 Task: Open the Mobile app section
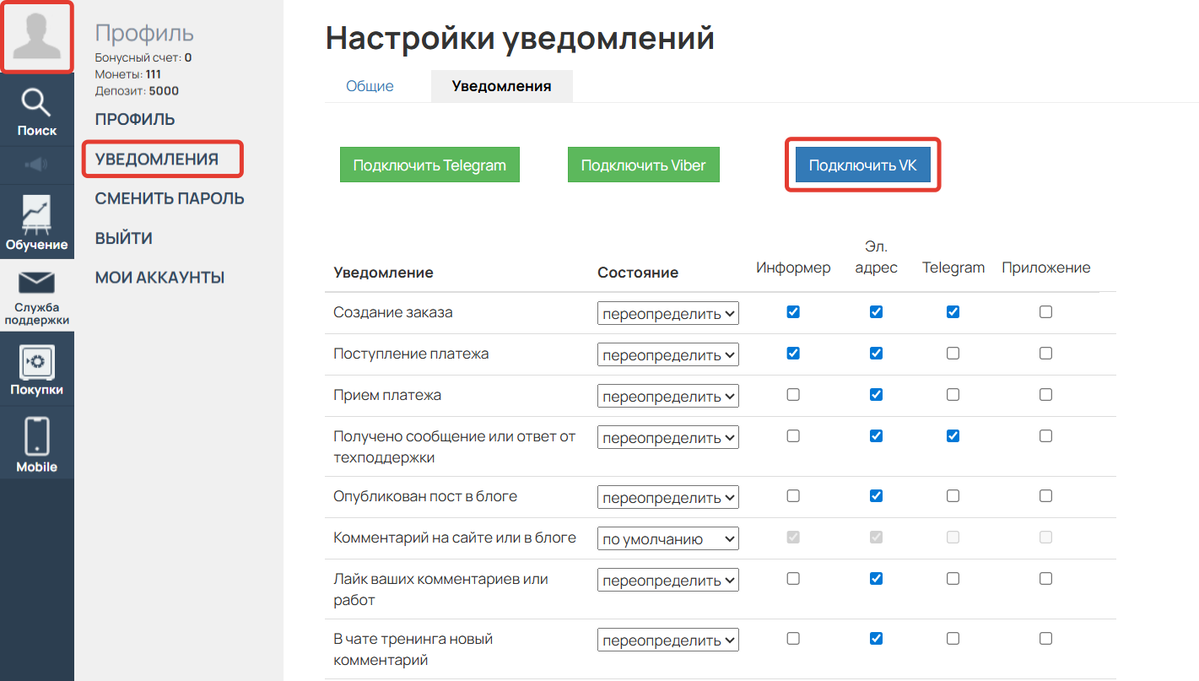tap(37, 442)
